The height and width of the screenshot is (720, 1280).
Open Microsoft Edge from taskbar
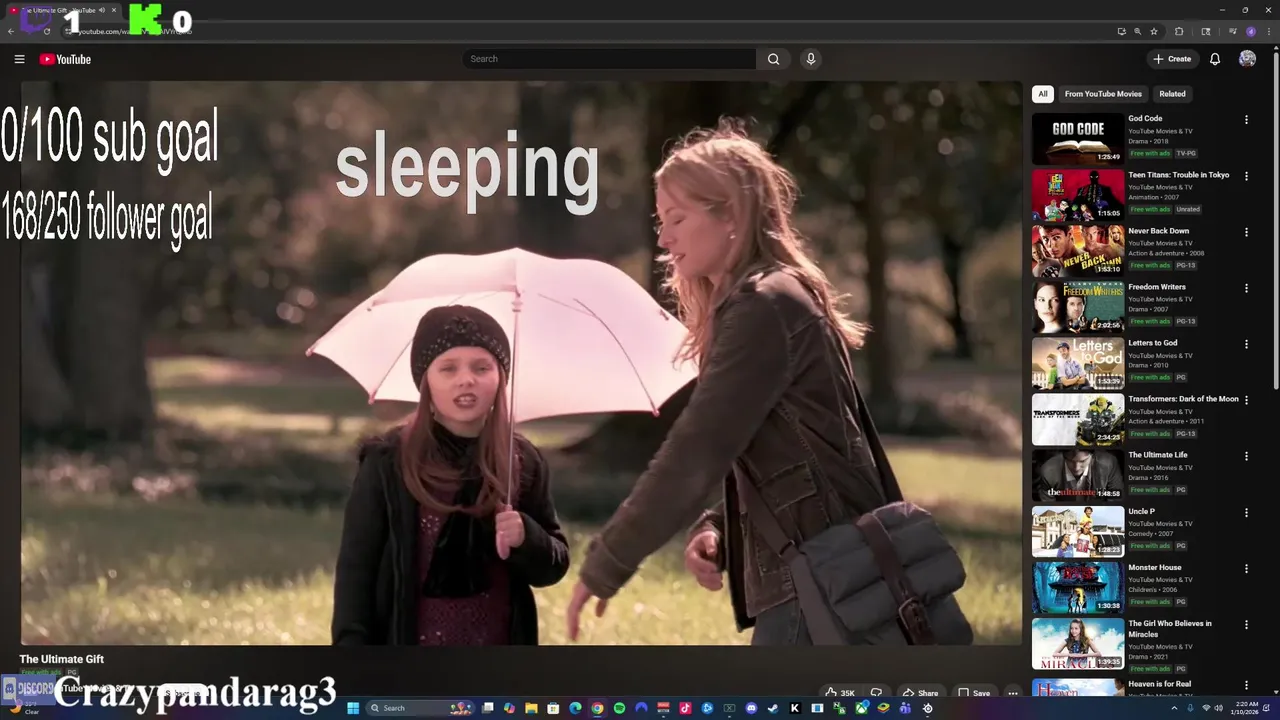point(575,708)
